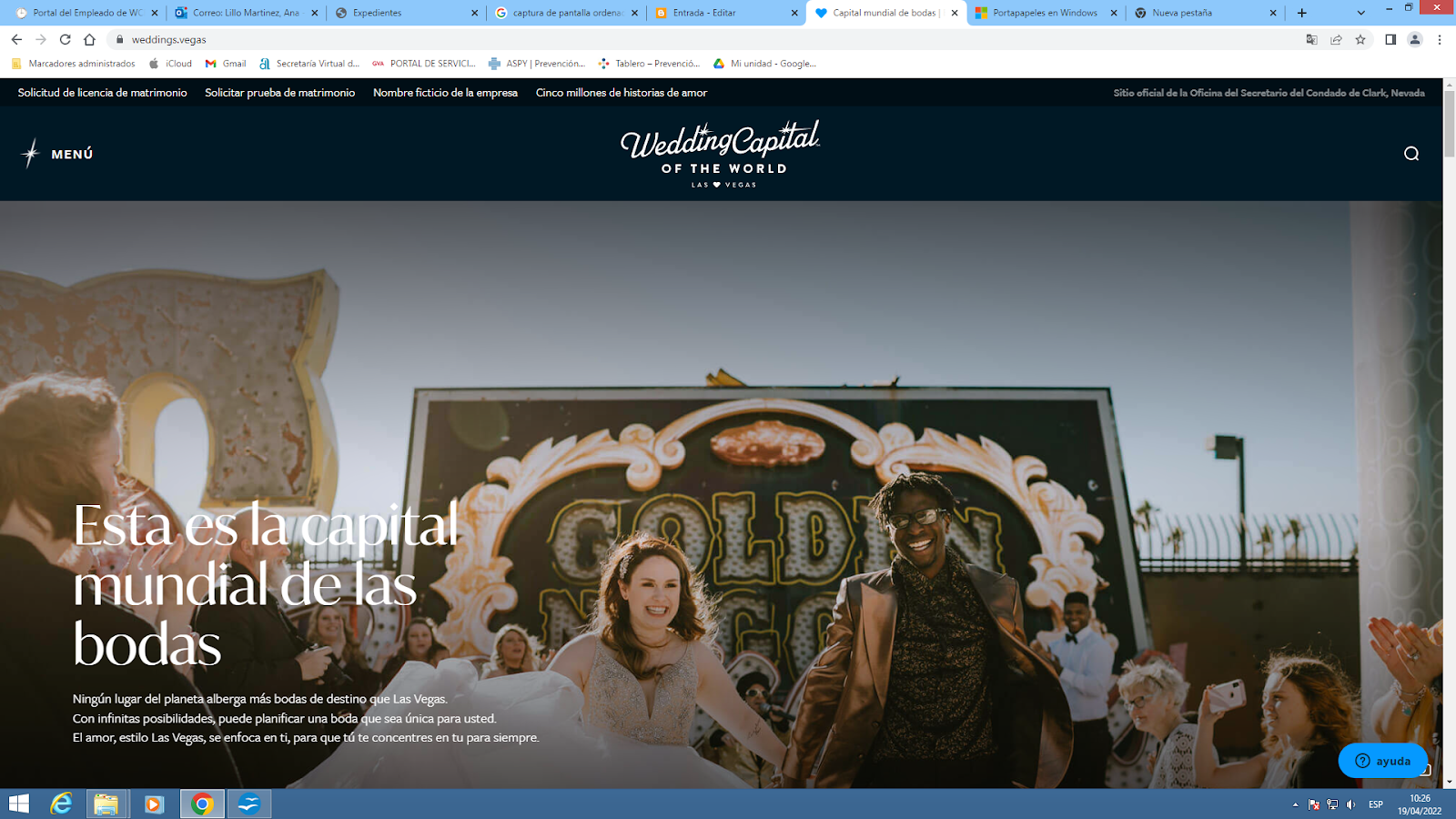This screenshot has height=819, width=1456.
Task: Click the network tray icon
Action: (x=1332, y=804)
